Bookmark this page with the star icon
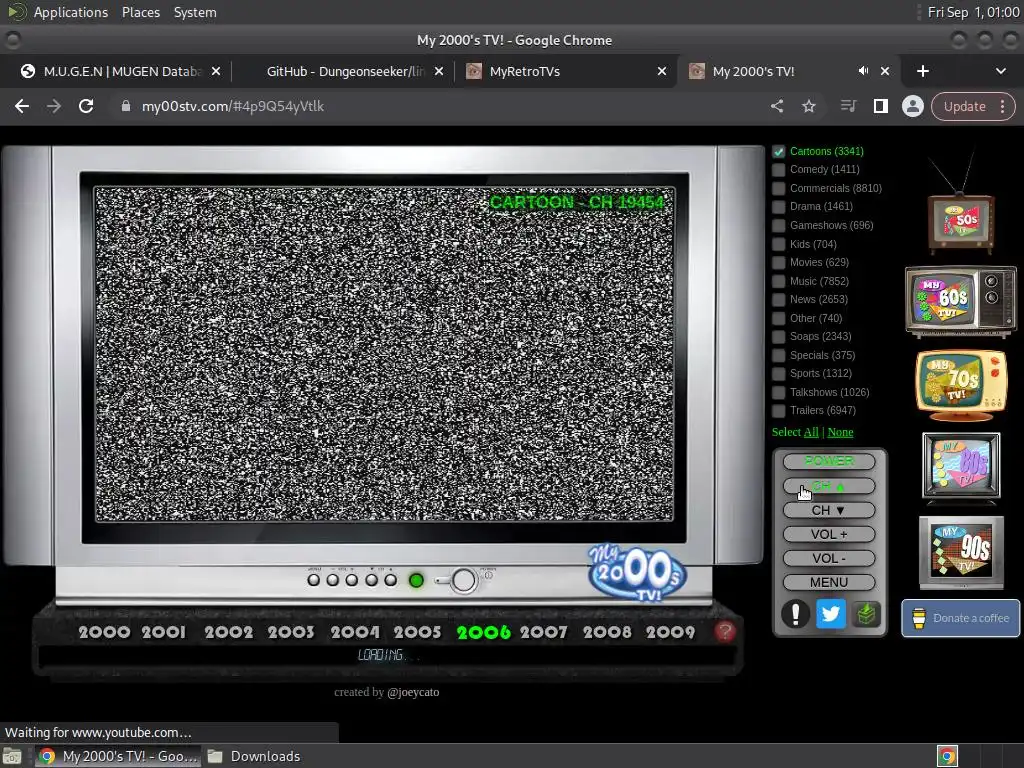The width and height of the screenshot is (1024, 768). pyautogui.click(x=808, y=106)
